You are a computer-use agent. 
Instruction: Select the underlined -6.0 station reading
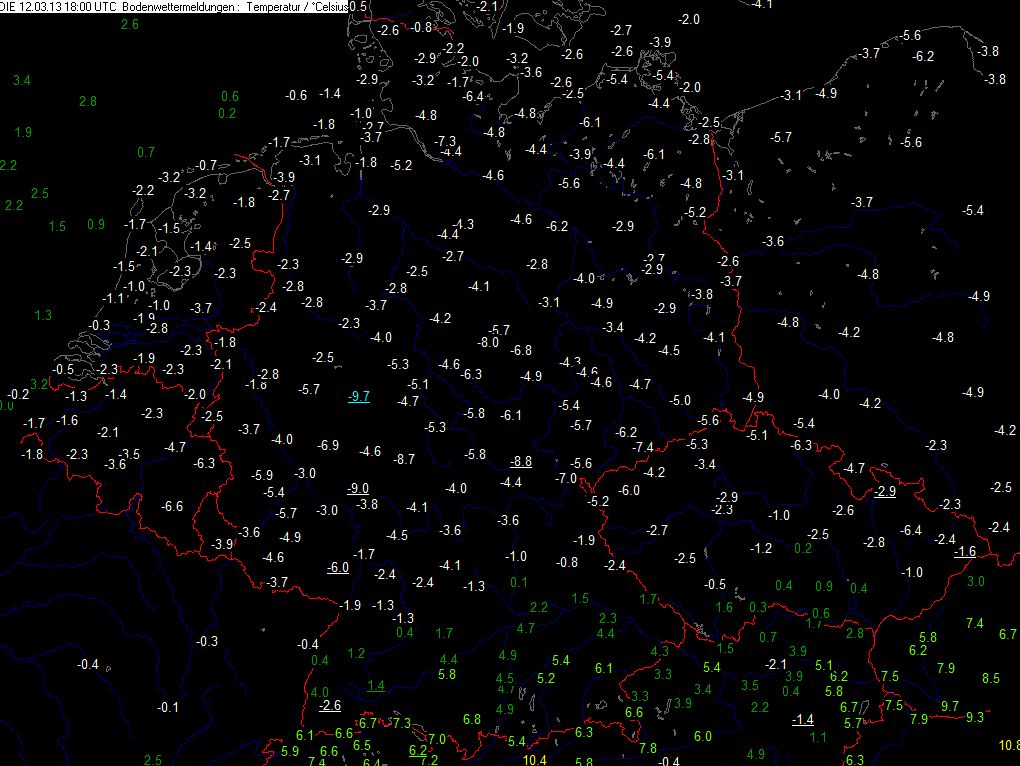[338, 567]
